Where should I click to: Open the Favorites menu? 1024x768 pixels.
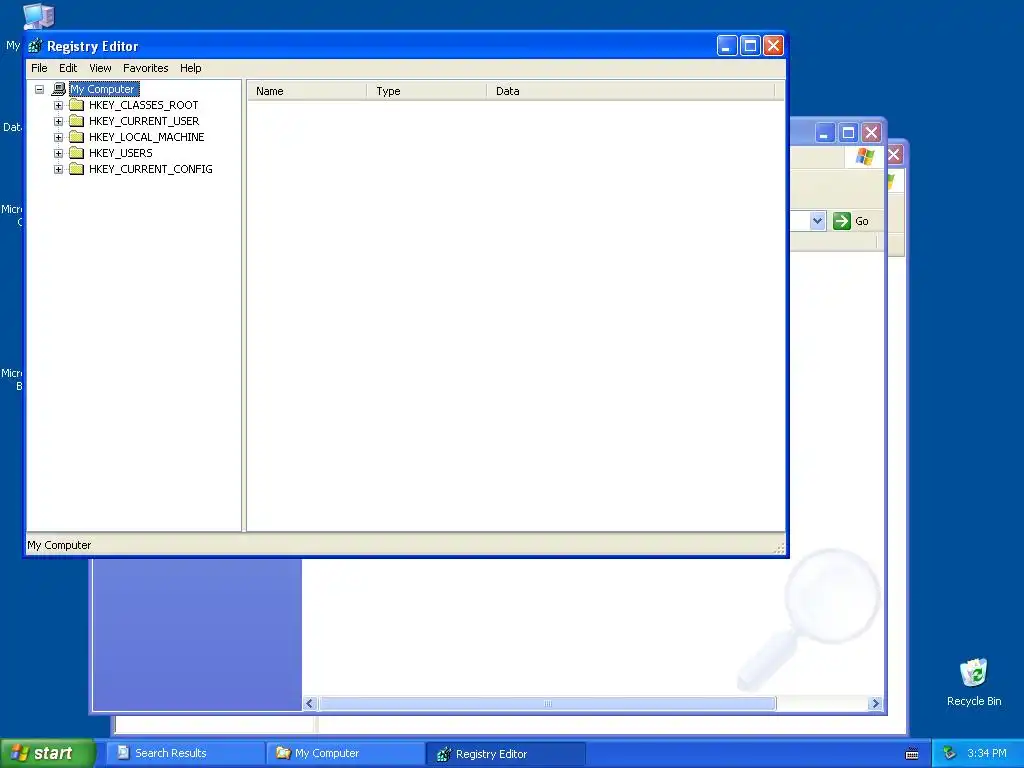pyautogui.click(x=146, y=68)
